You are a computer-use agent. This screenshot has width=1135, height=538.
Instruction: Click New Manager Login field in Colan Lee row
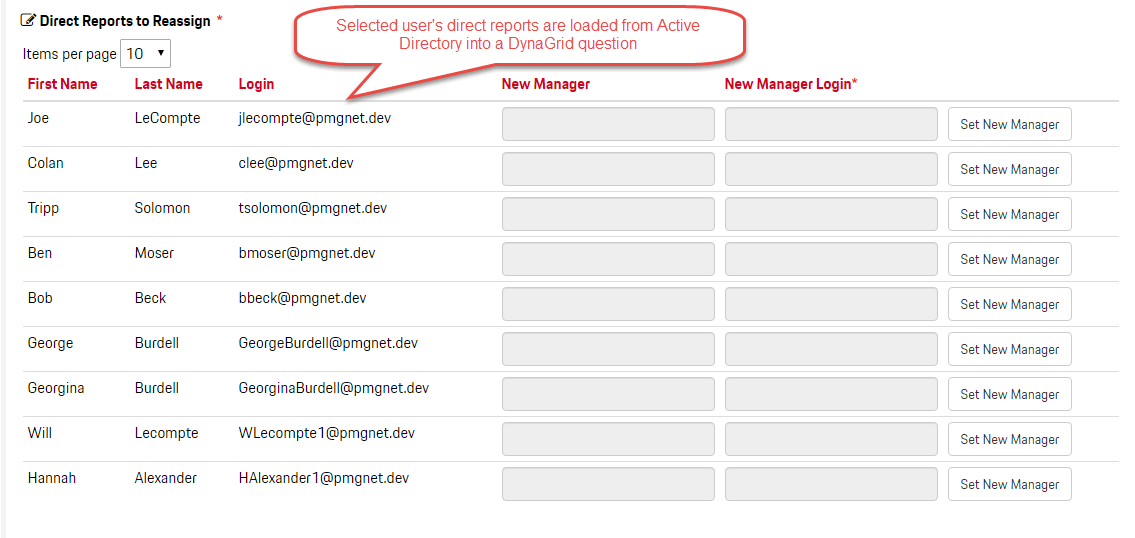coord(831,169)
